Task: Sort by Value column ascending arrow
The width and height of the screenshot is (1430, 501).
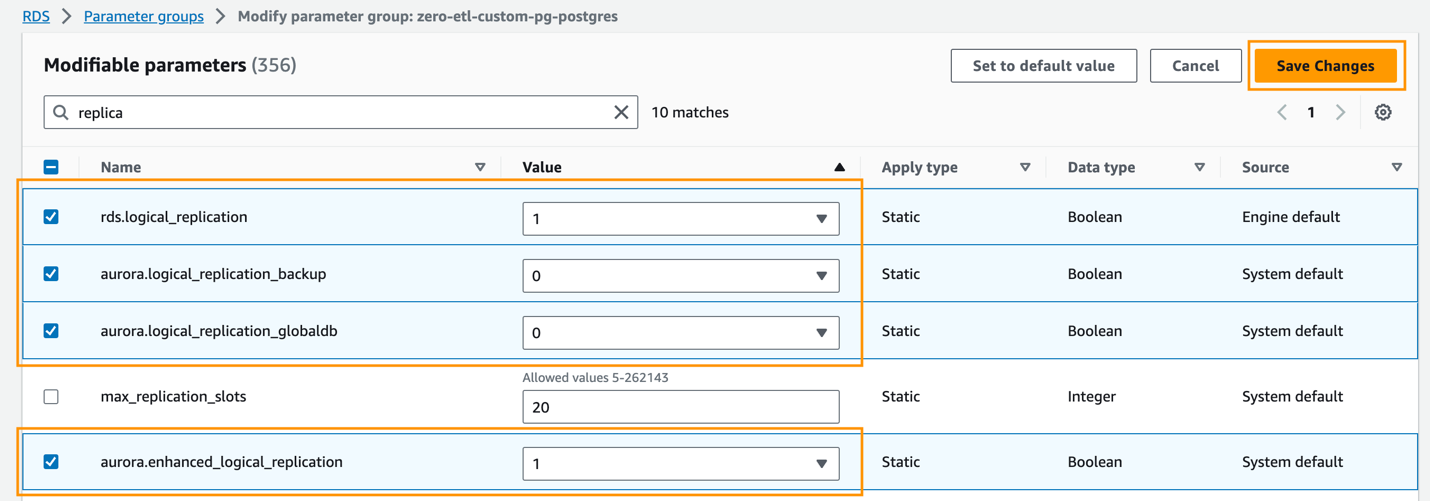Action: [x=839, y=168]
